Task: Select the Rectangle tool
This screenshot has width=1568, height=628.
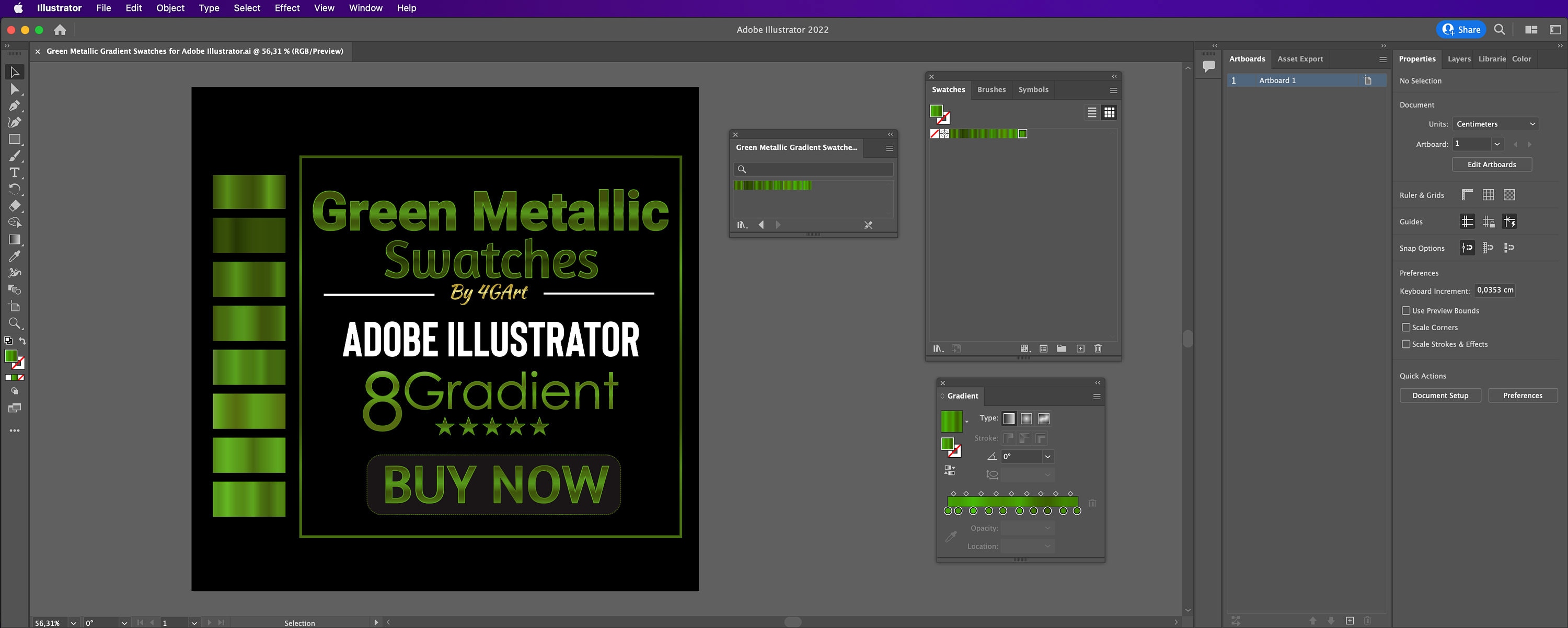Action: 14,139
